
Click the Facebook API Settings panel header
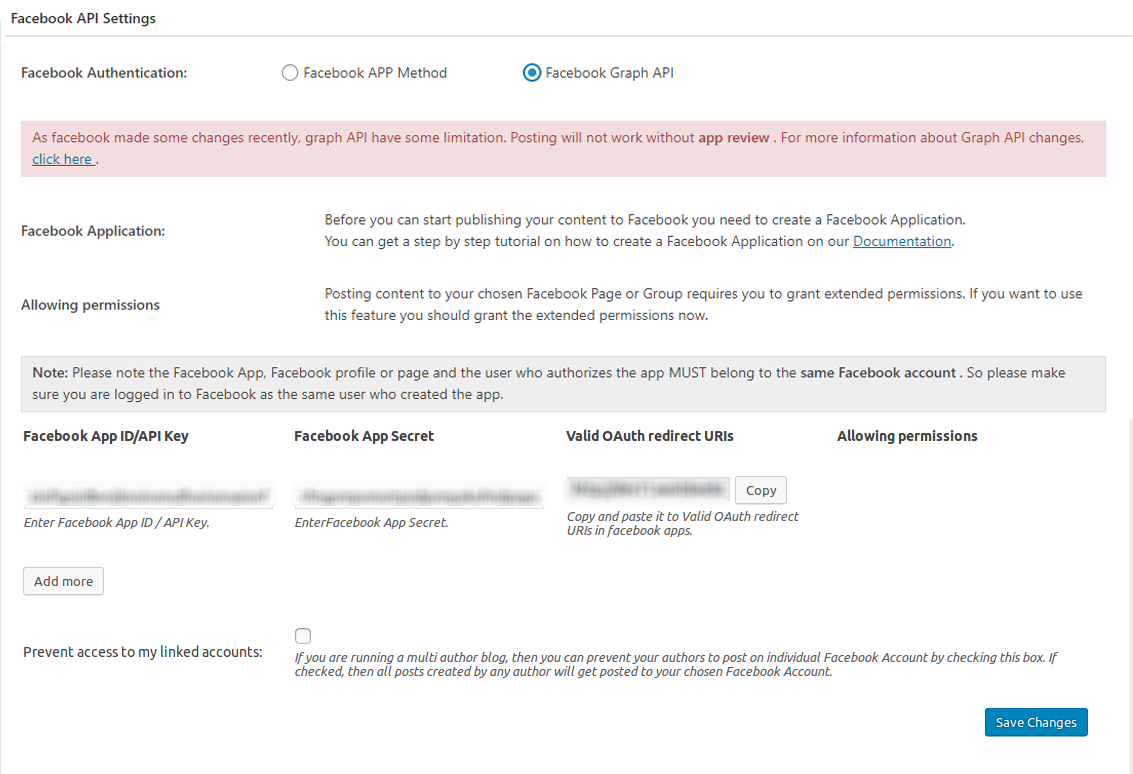coord(83,19)
